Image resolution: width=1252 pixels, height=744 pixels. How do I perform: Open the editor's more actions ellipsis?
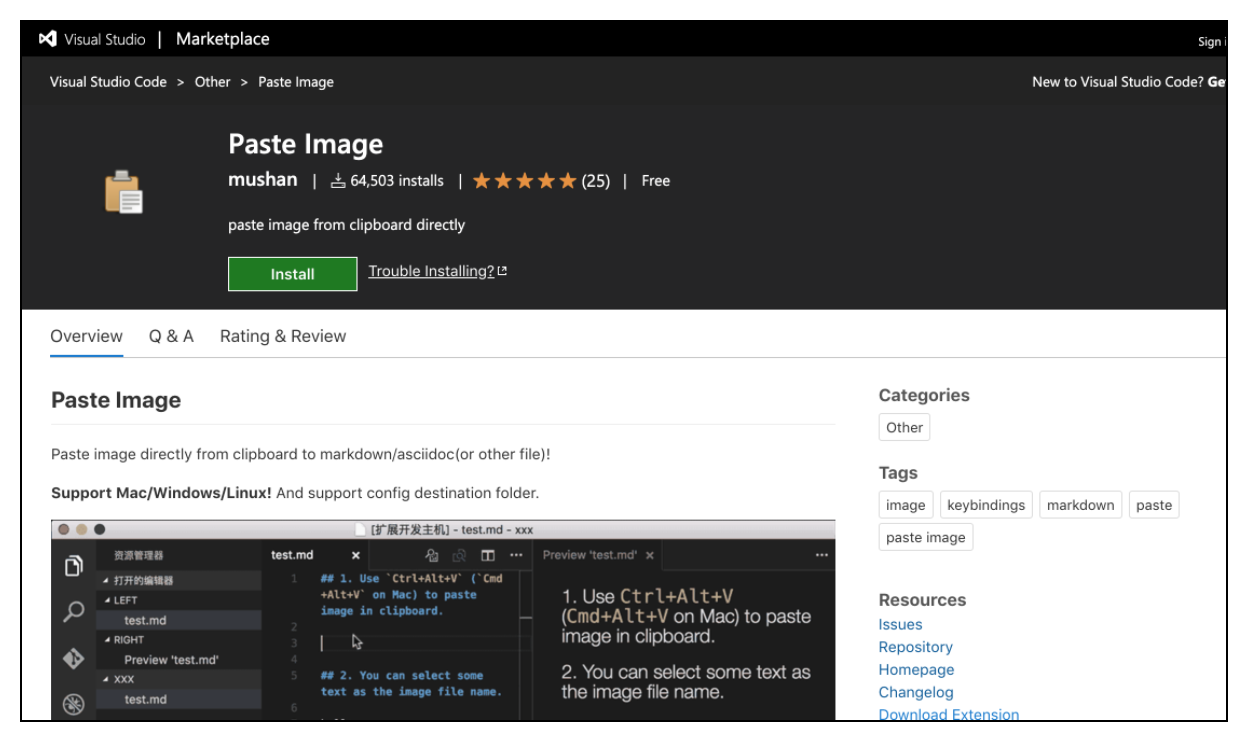(516, 555)
